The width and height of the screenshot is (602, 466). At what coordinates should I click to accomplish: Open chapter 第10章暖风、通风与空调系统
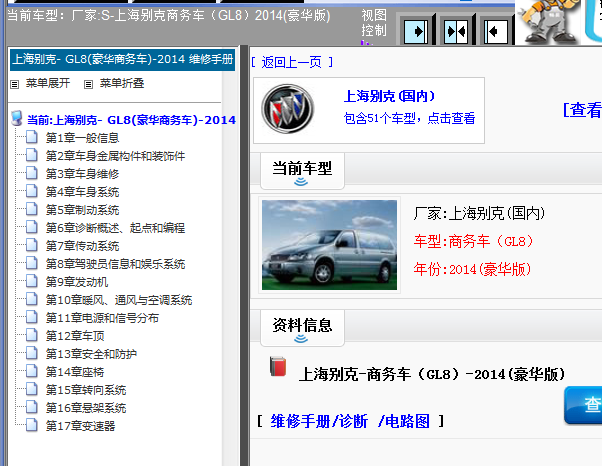[119, 300]
